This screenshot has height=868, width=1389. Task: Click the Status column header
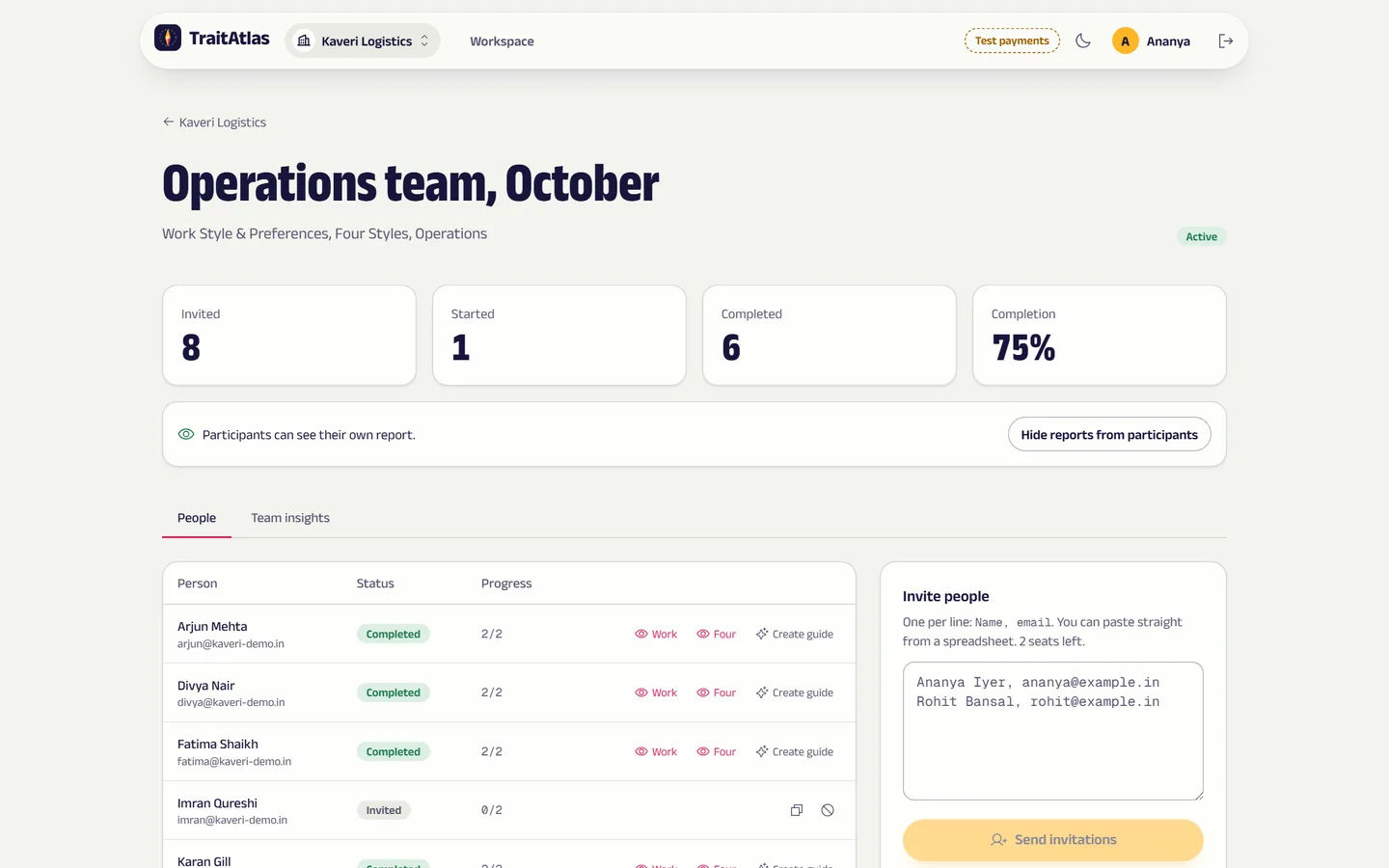(375, 583)
